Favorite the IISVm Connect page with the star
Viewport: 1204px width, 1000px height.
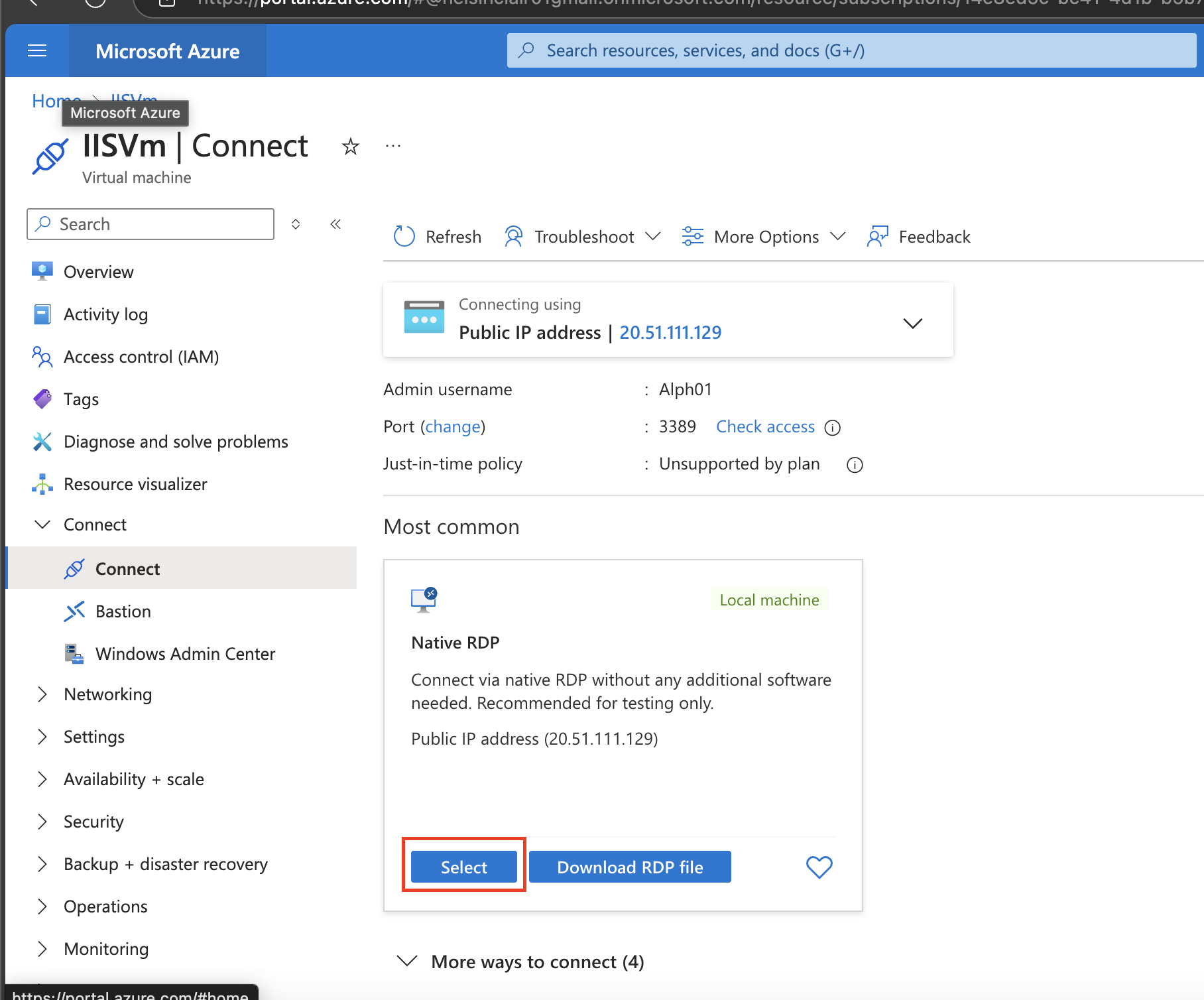[351, 146]
